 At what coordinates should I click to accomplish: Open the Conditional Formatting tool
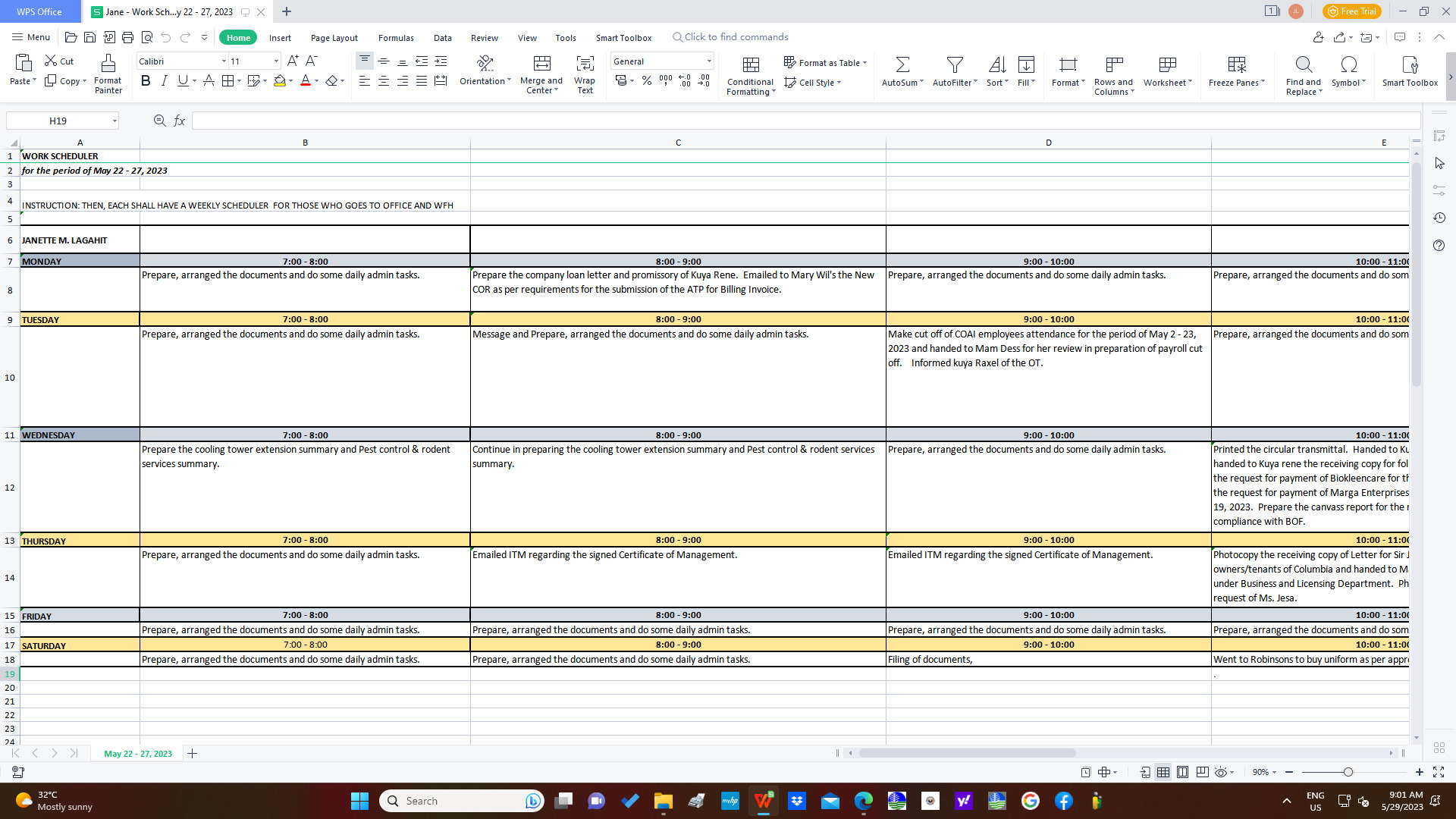751,64
